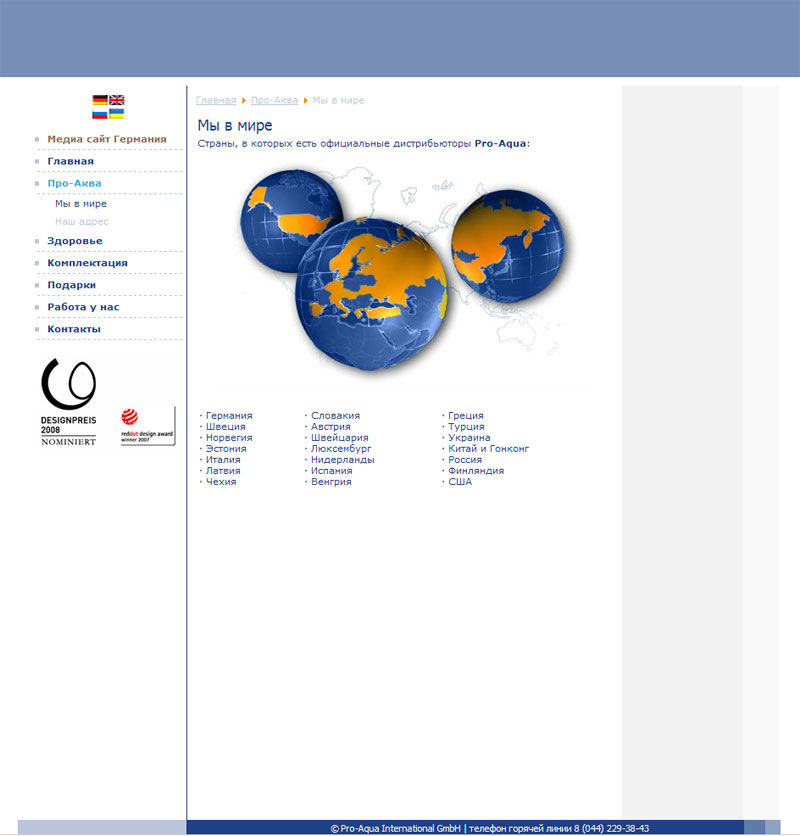Select Россия in the country list
Image resolution: width=800 pixels, height=836 pixels.
click(x=465, y=460)
